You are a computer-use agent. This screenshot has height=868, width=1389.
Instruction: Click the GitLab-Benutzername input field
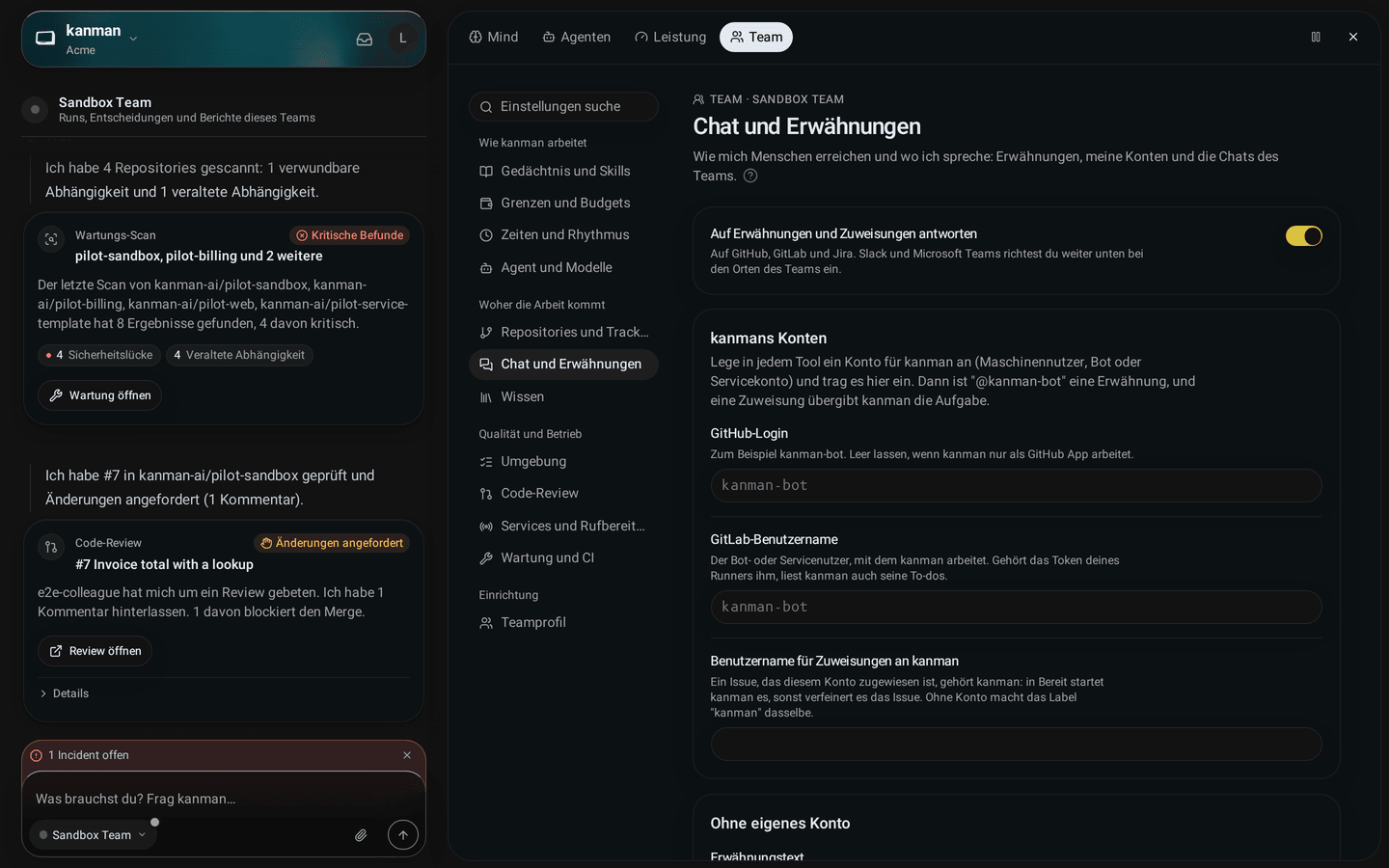point(1016,607)
